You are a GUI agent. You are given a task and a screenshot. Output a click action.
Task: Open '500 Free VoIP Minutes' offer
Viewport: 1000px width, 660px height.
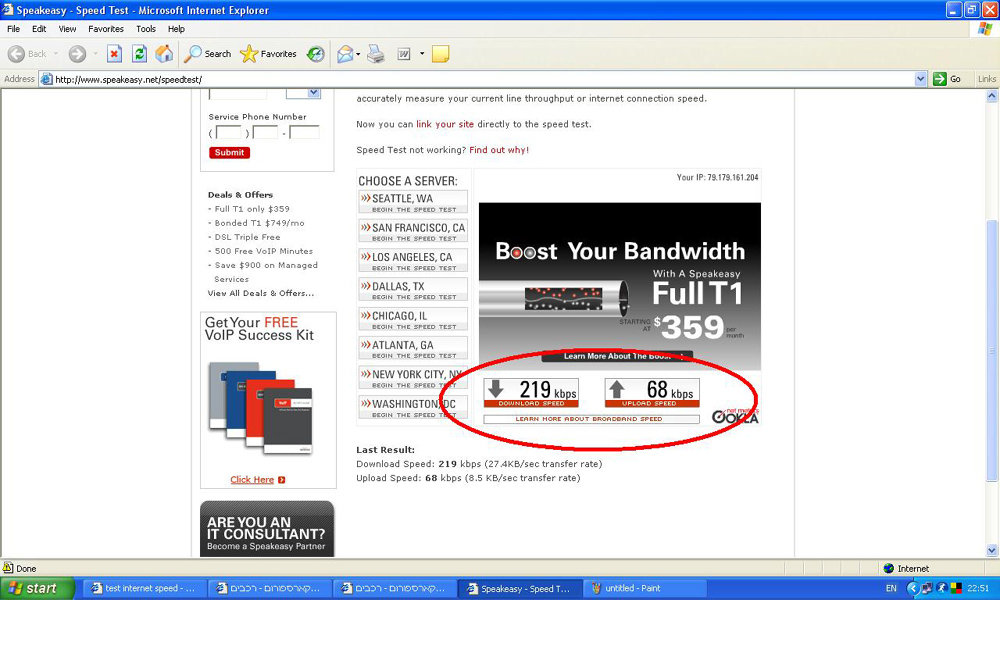click(x=264, y=251)
